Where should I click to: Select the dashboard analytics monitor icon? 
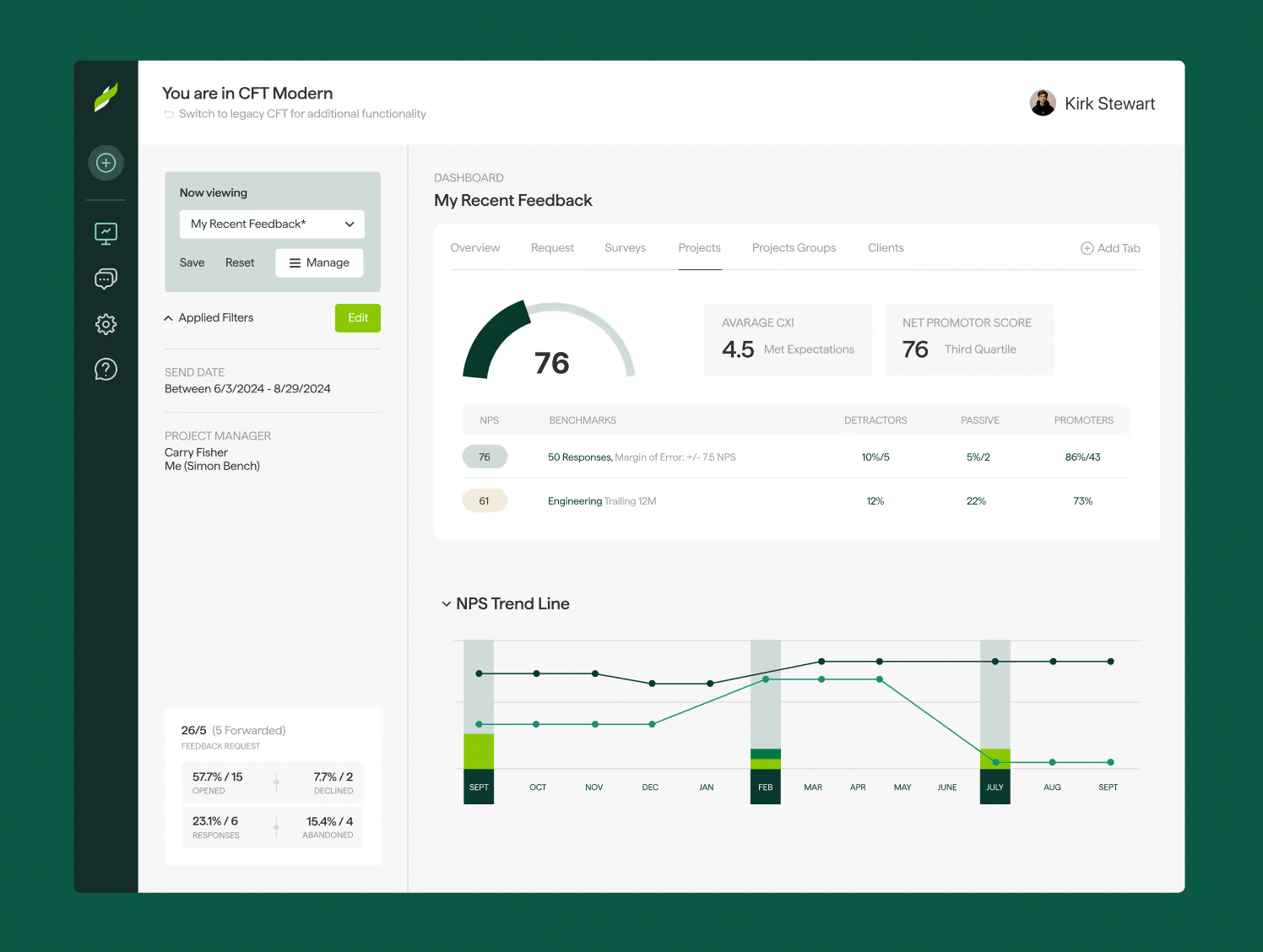[x=106, y=233]
